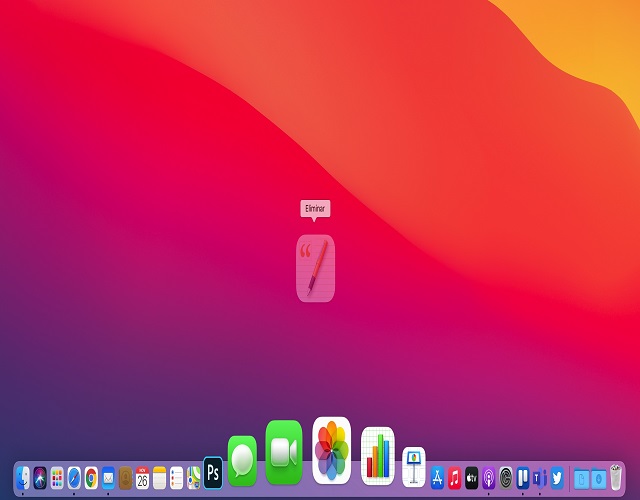The width and height of the screenshot is (640, 500).
Task: Open the Trash in the Dock
Action: point(616,478)
